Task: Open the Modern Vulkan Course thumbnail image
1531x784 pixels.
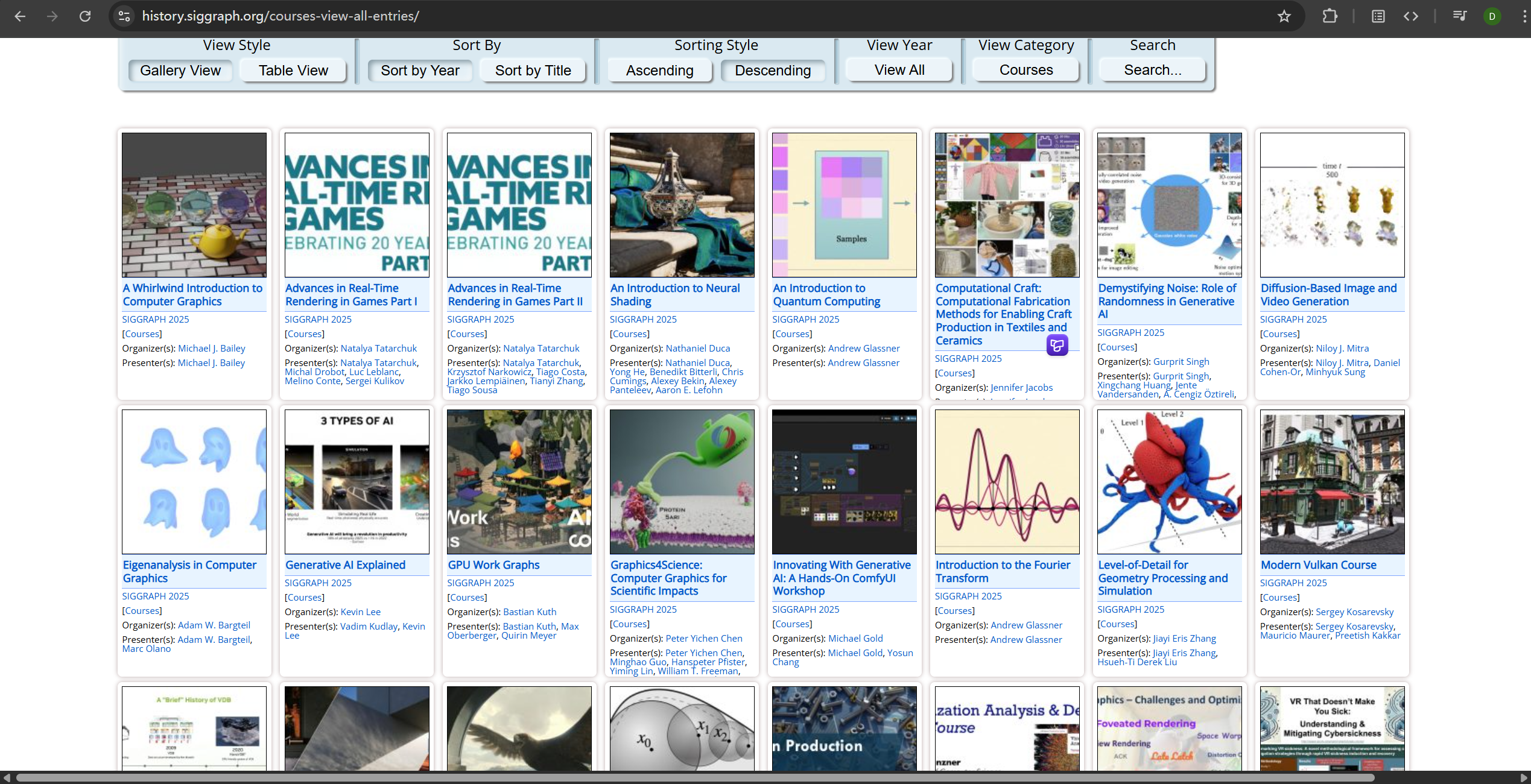Action: [1332, 482]
